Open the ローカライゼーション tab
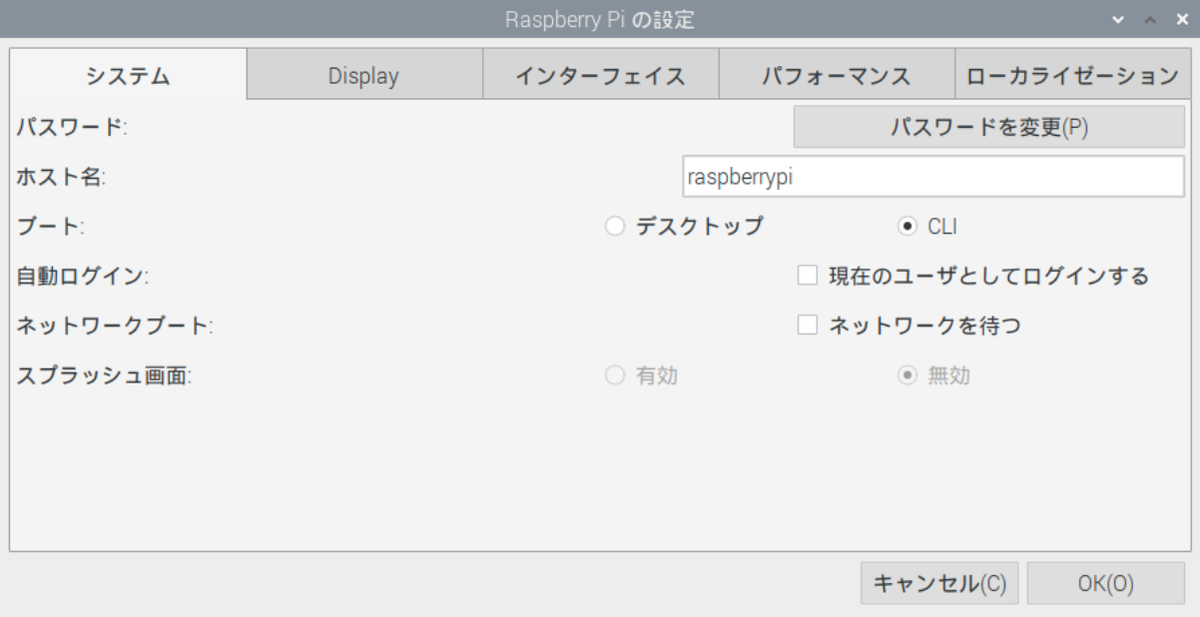This screenshot has height=617, width=1200. pos(1073,73)
